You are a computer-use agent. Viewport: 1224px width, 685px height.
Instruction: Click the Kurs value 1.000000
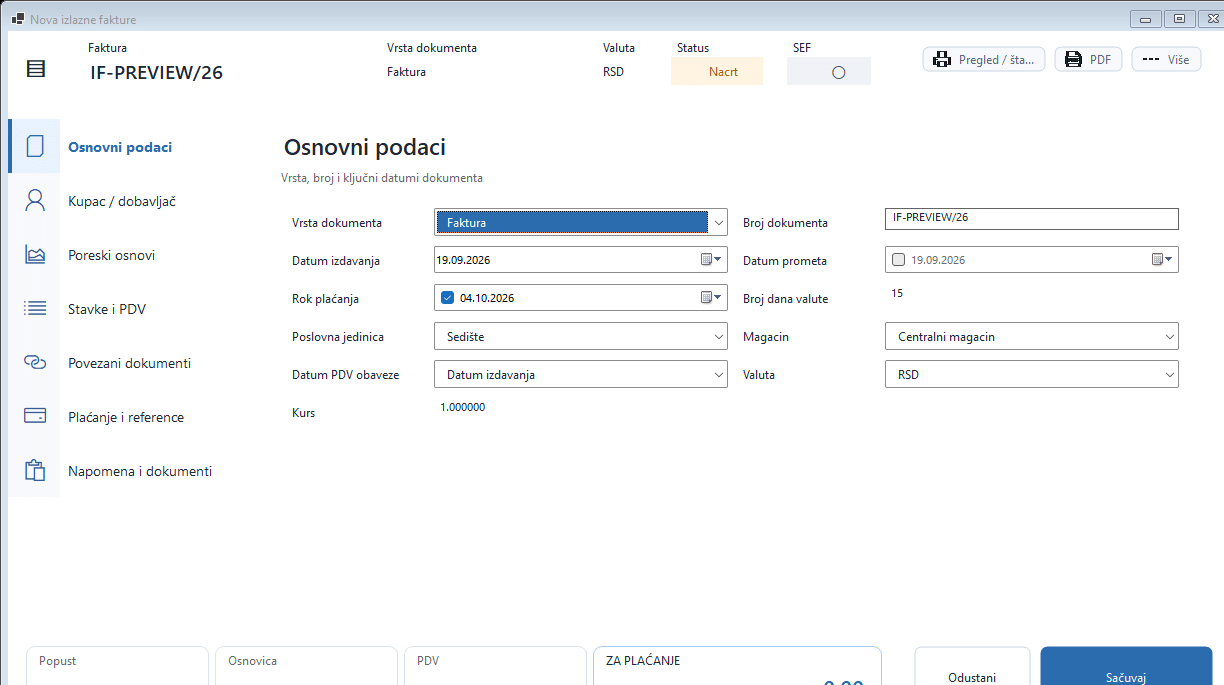463,407
